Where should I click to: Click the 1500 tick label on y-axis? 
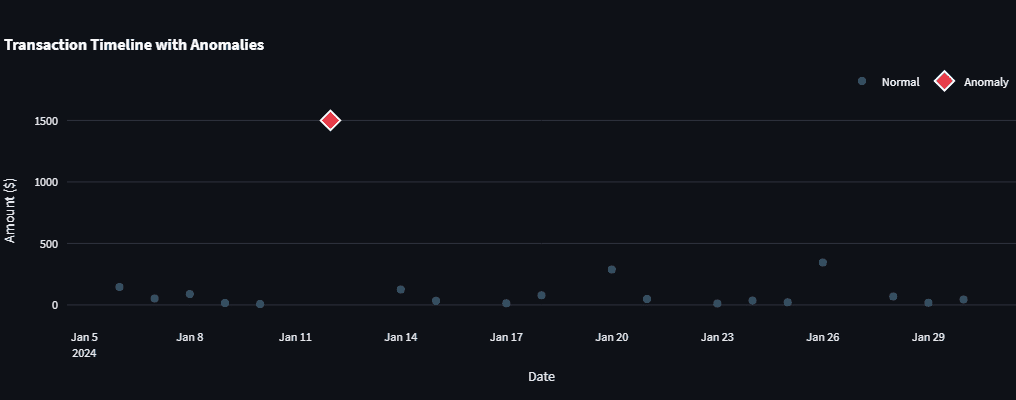pyautogui.click(x=45, y=121)
